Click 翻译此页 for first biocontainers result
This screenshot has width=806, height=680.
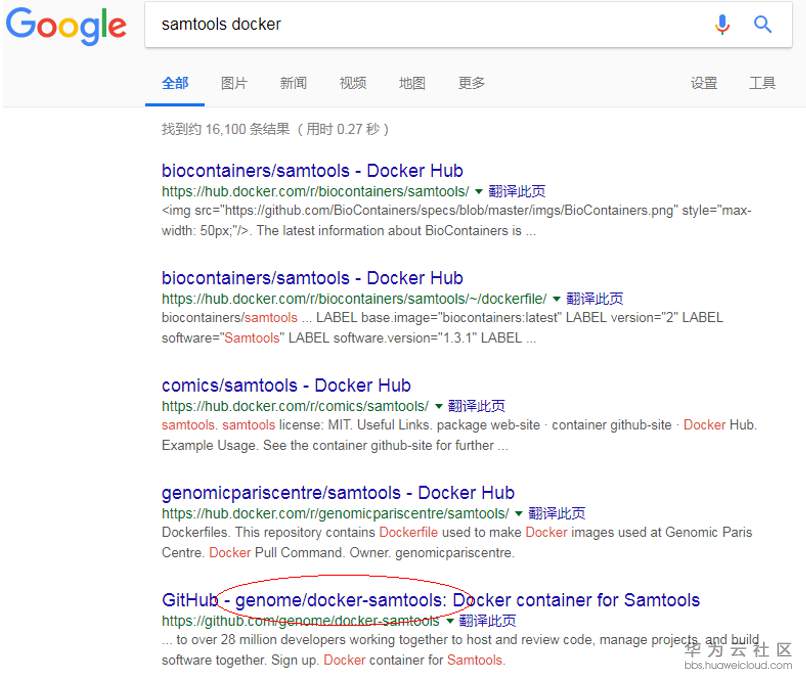pyautogui.click(x=517, y=191)
